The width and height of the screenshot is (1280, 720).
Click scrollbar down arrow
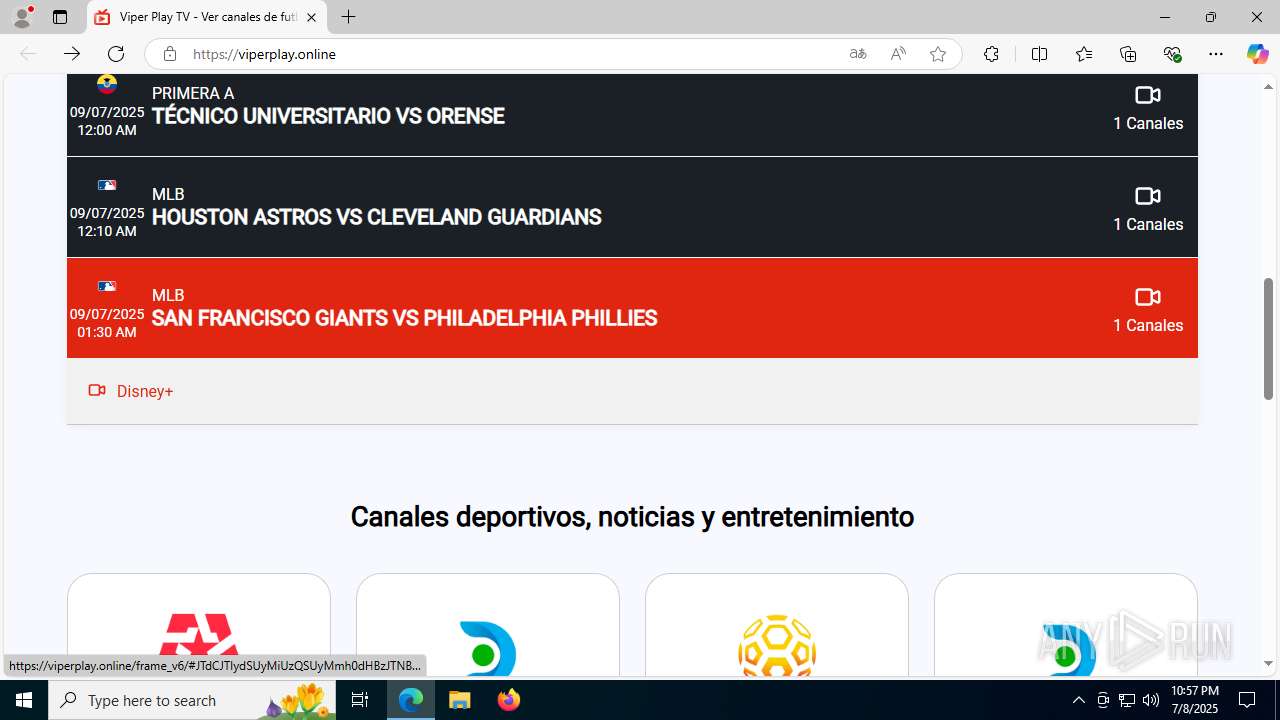(x=1269, y=664)
